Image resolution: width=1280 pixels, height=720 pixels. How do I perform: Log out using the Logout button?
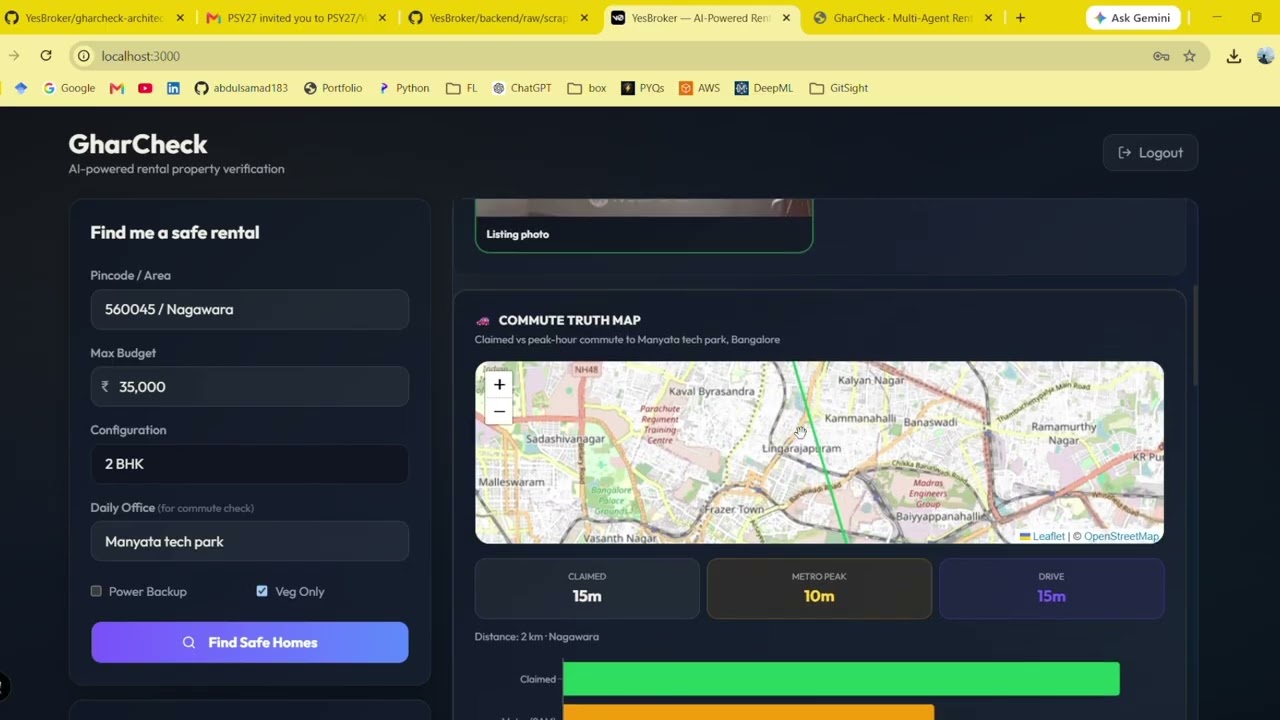click(x=1150, y=153)
